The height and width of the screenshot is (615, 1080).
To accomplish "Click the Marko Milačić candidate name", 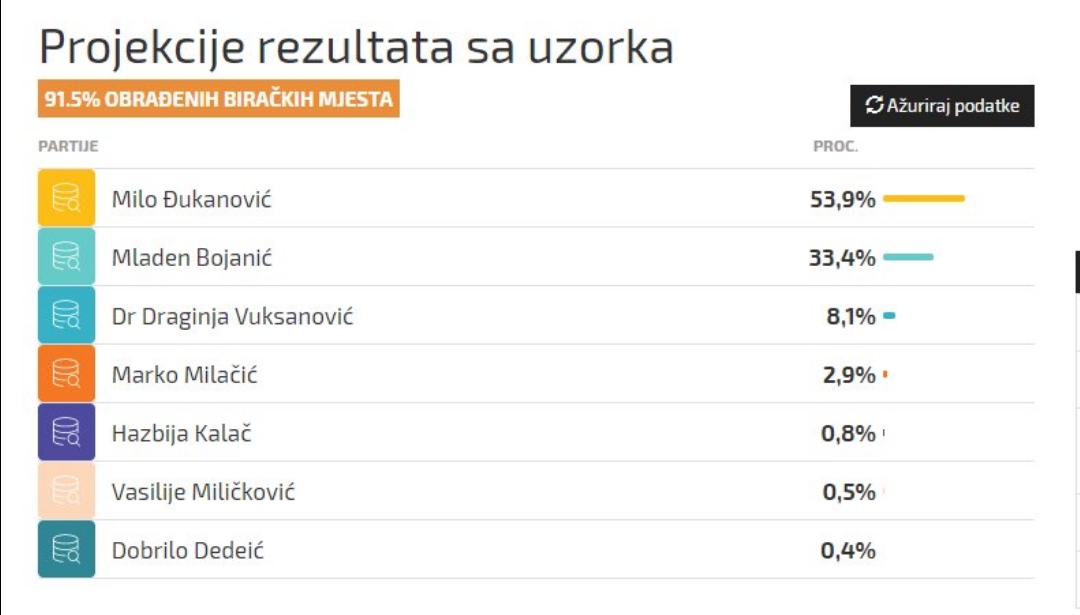I will coord(185,375).
